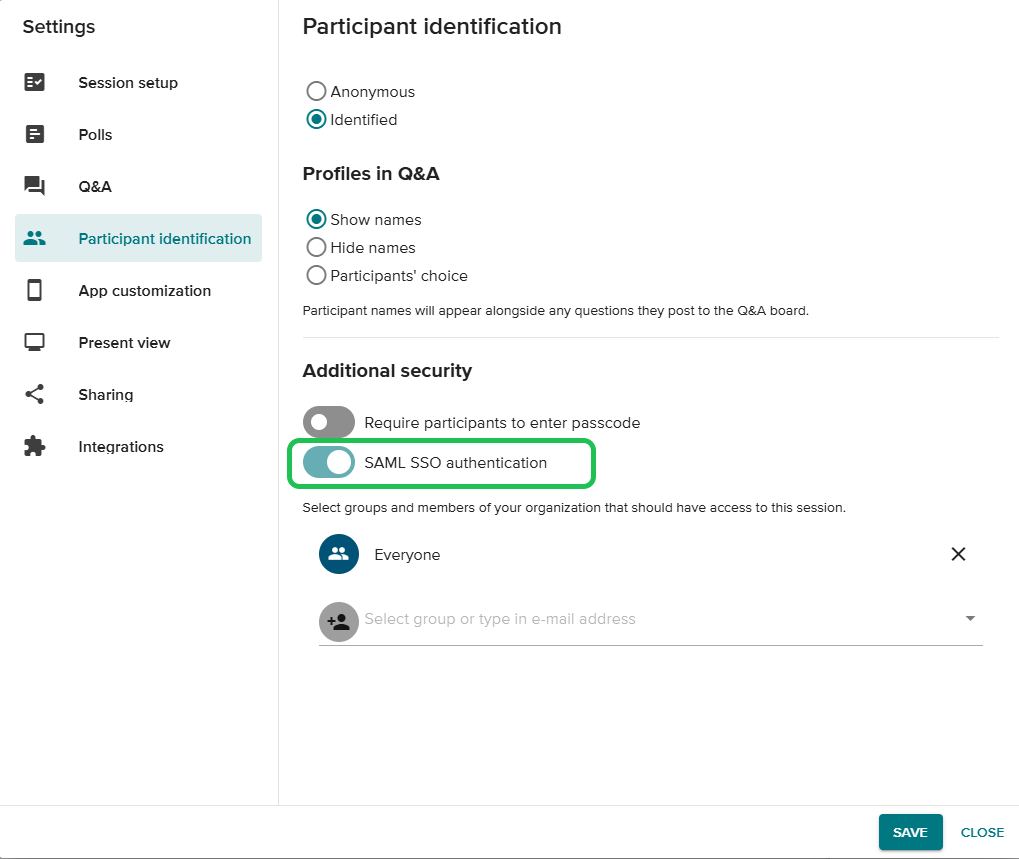
Task: Click the App customization phone icon
Action: [35, 291]
